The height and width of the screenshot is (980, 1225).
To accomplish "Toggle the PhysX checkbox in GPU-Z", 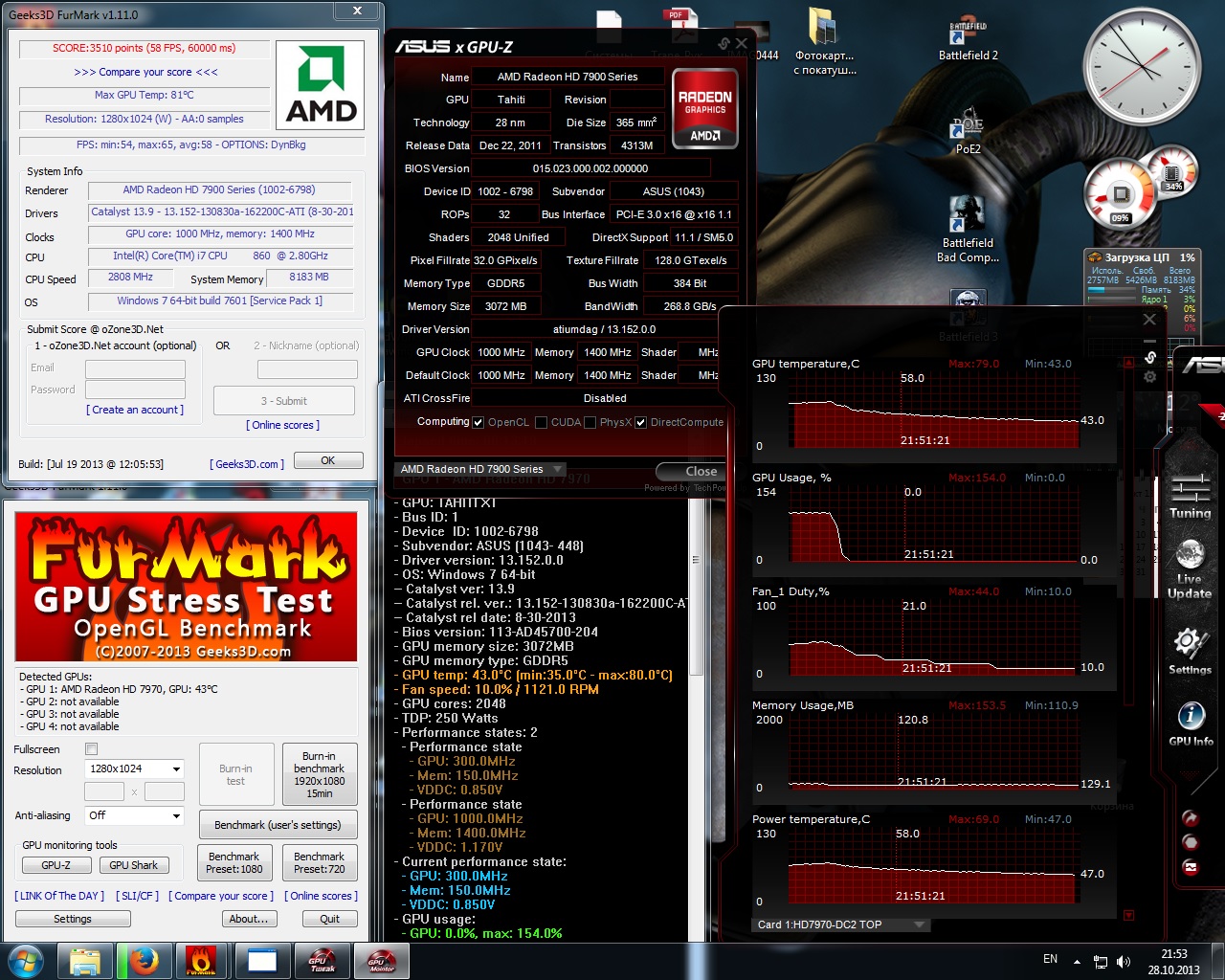I will coord(590,422).
